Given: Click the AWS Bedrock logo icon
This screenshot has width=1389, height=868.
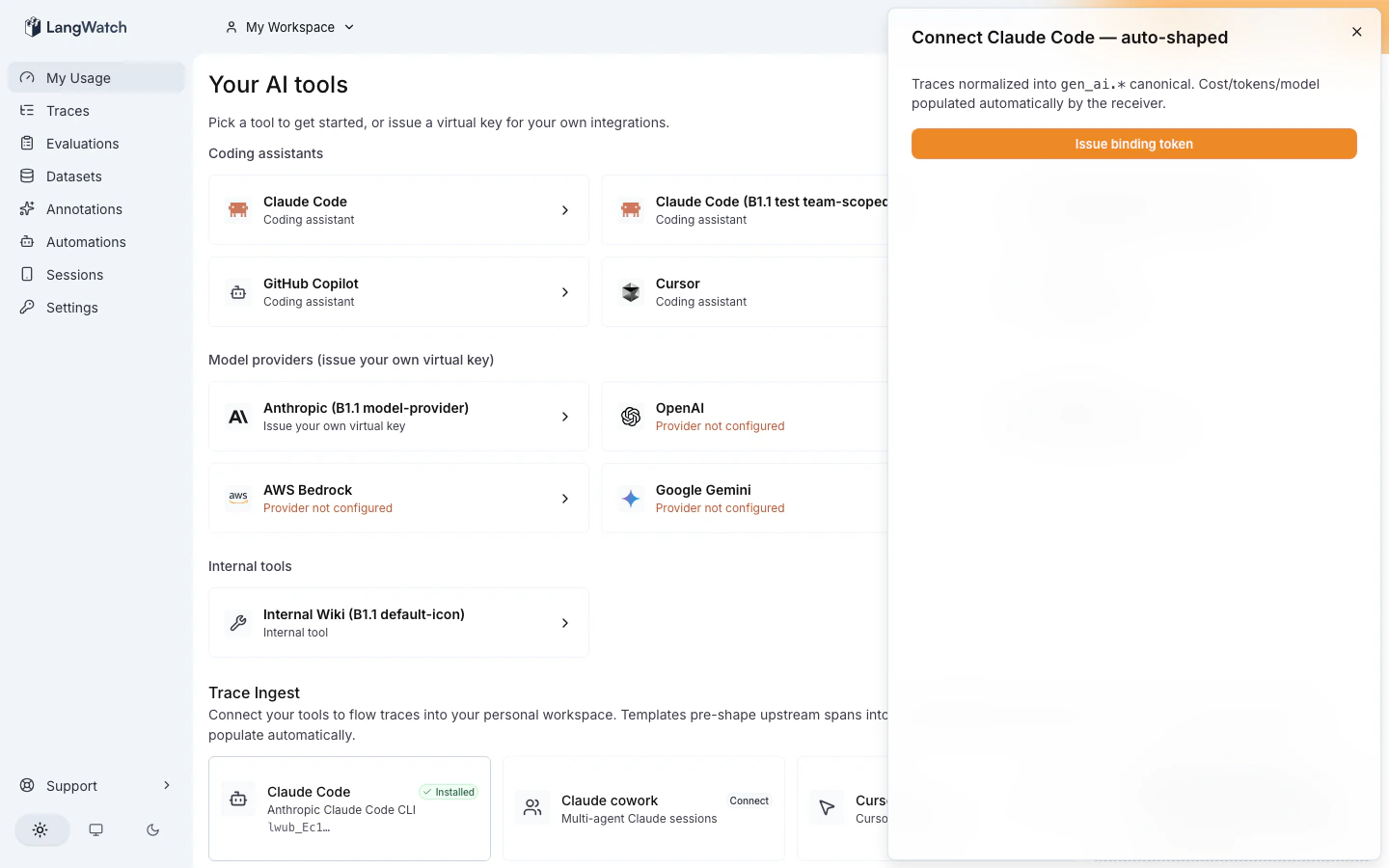Looking at the screenshot, I should point(238,498).
